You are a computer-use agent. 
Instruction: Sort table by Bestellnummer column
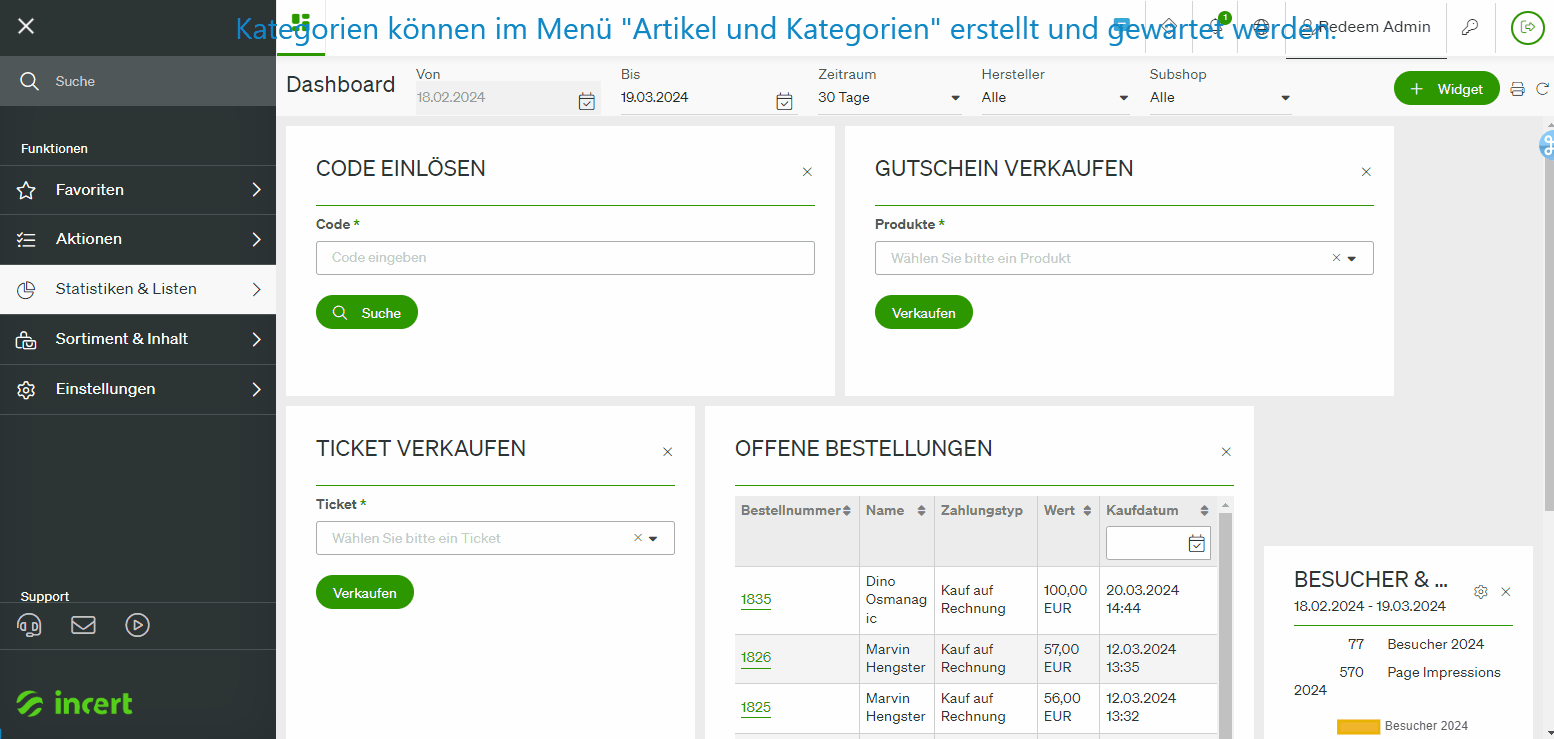pos(795,510)
